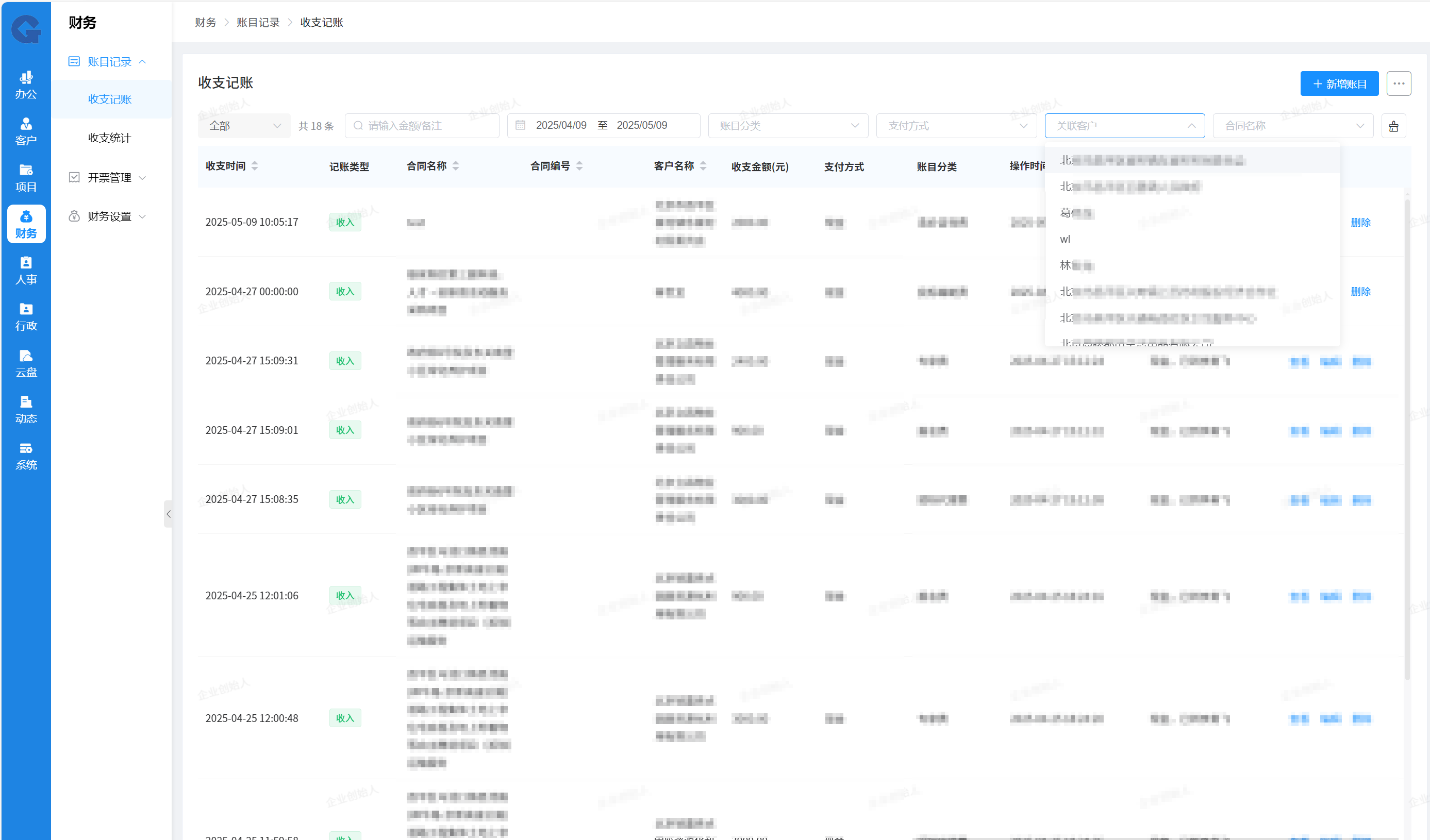Close the 关联客户 dropdown

[x=1124, y=126]
